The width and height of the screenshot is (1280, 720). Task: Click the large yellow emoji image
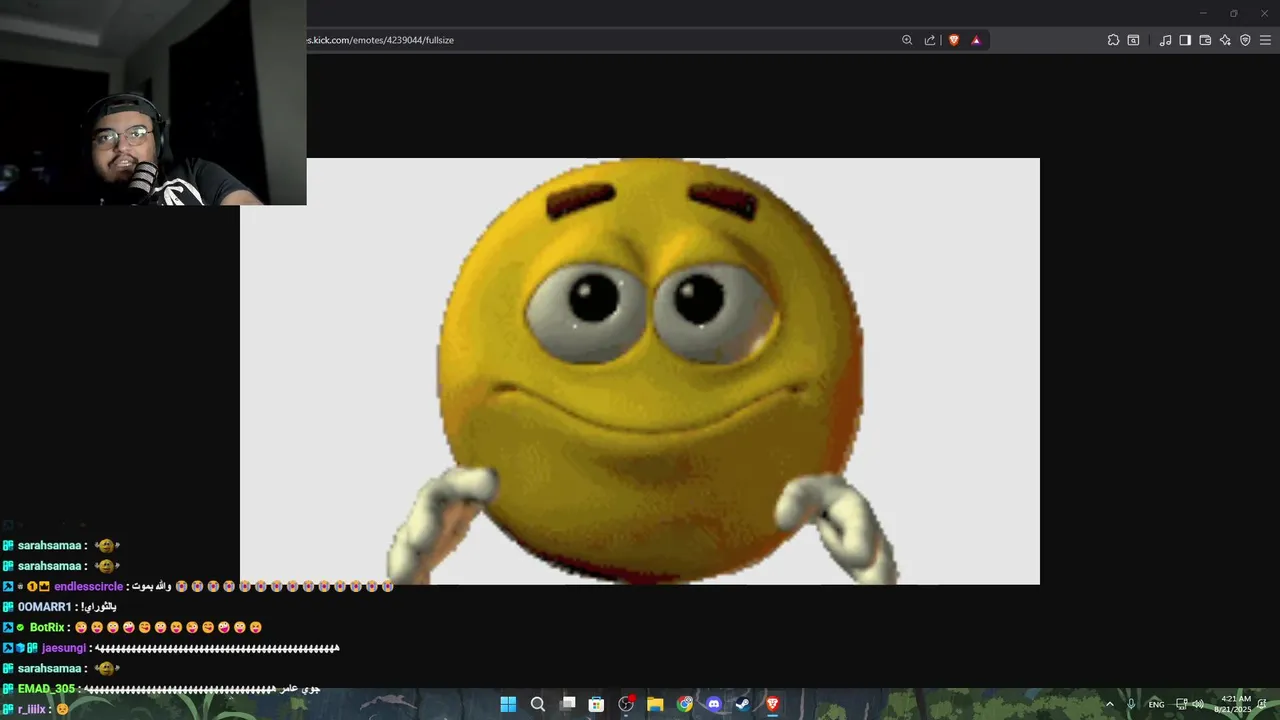[640, 371]
